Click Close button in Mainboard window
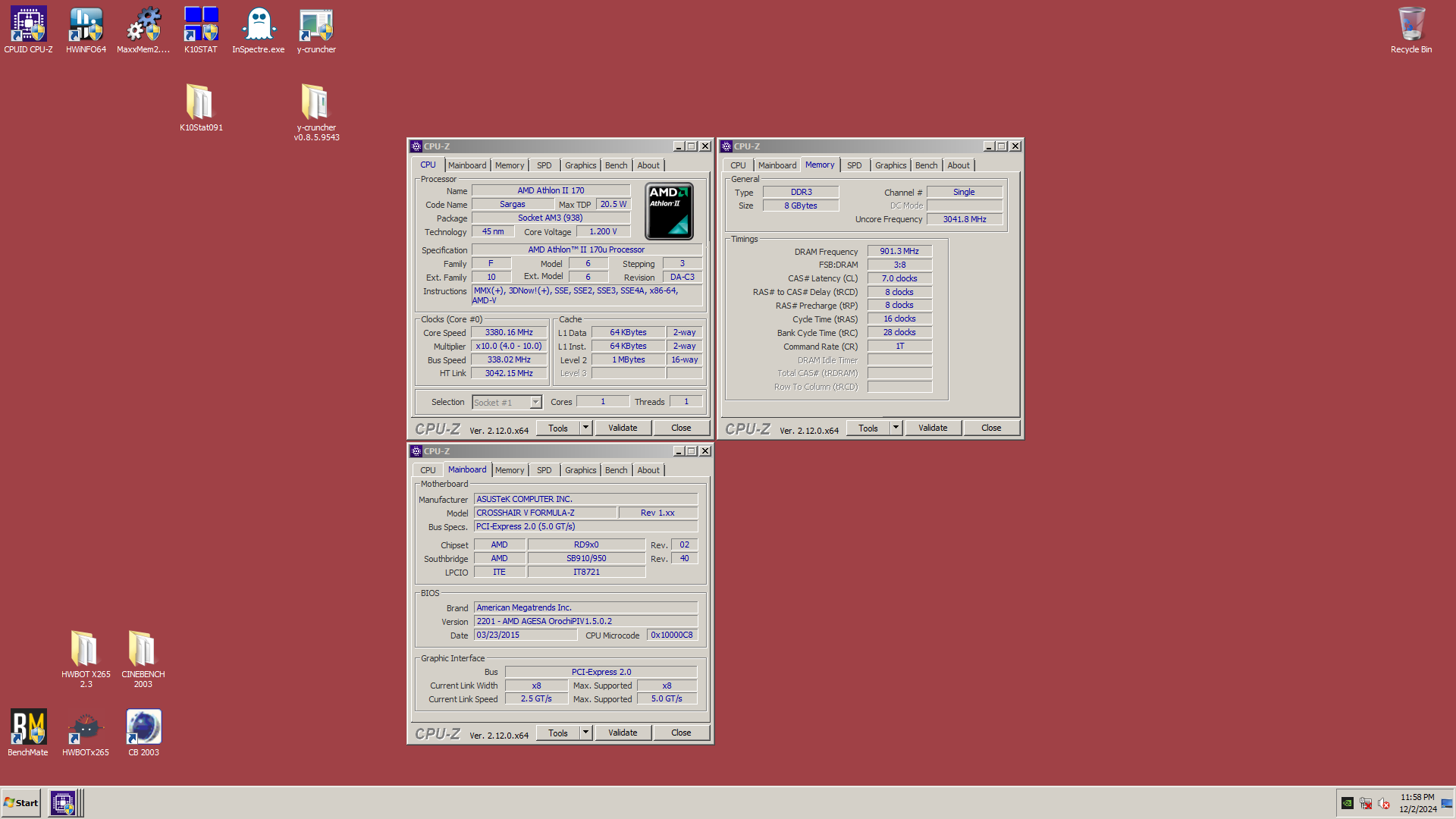The width and height of the screenshot is (1456, 819). point(681,733)
